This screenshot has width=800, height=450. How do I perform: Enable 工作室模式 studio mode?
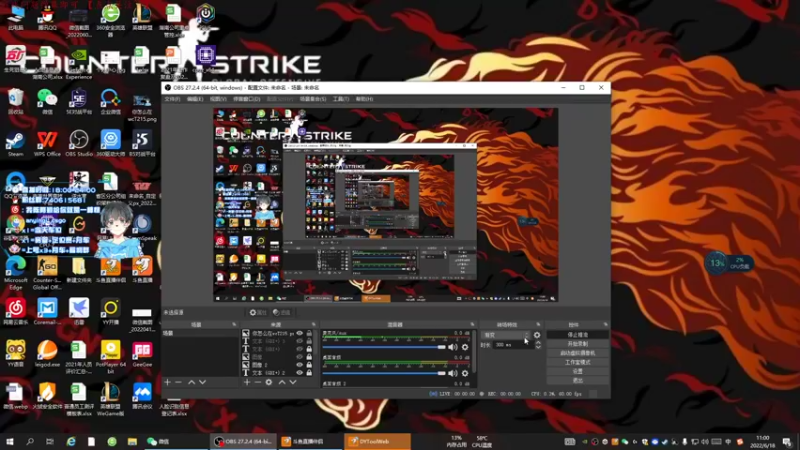pyautogui.click(x=578, y=362)
